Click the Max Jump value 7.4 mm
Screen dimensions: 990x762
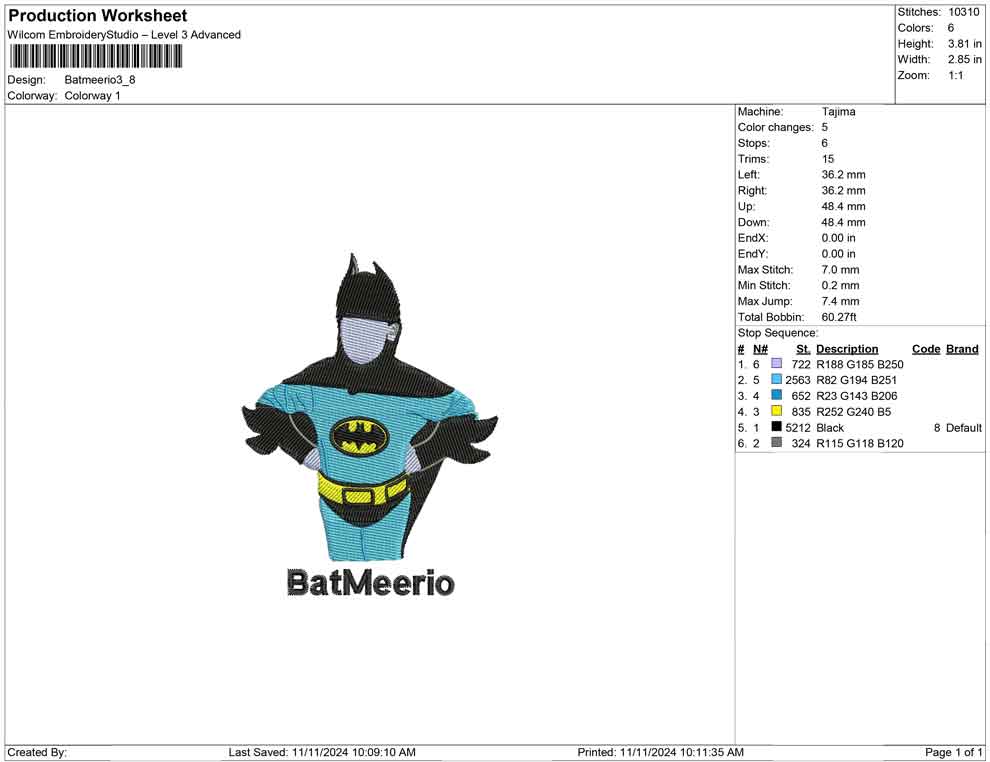tap(840, 301)
